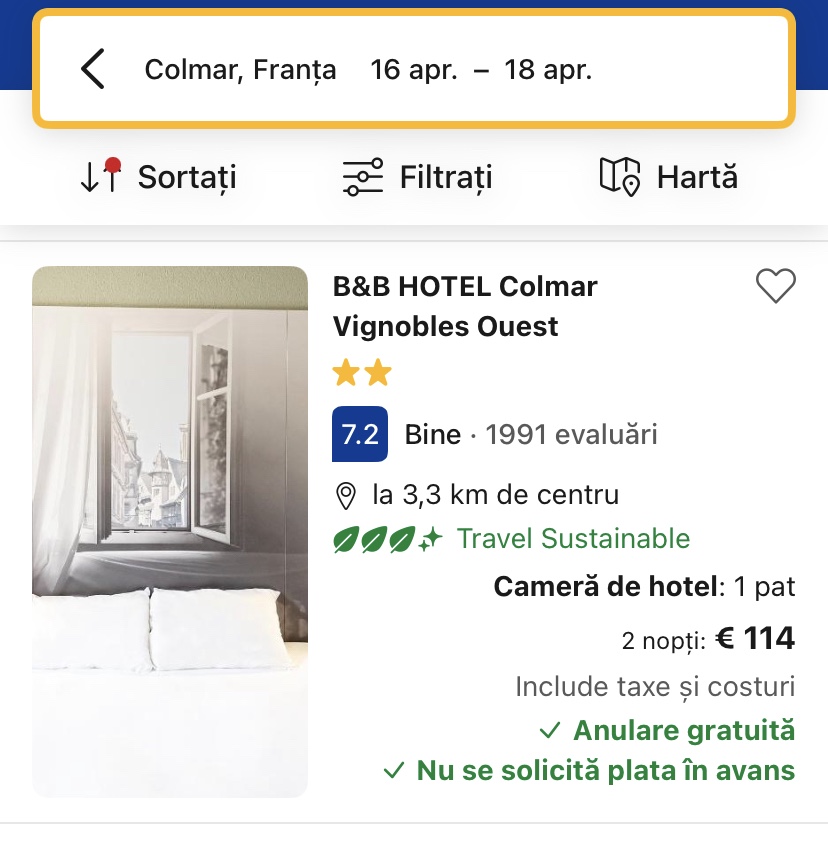Click the green Travel Sustainable leaves icon

pyautogui.click(x=387, y=539)
